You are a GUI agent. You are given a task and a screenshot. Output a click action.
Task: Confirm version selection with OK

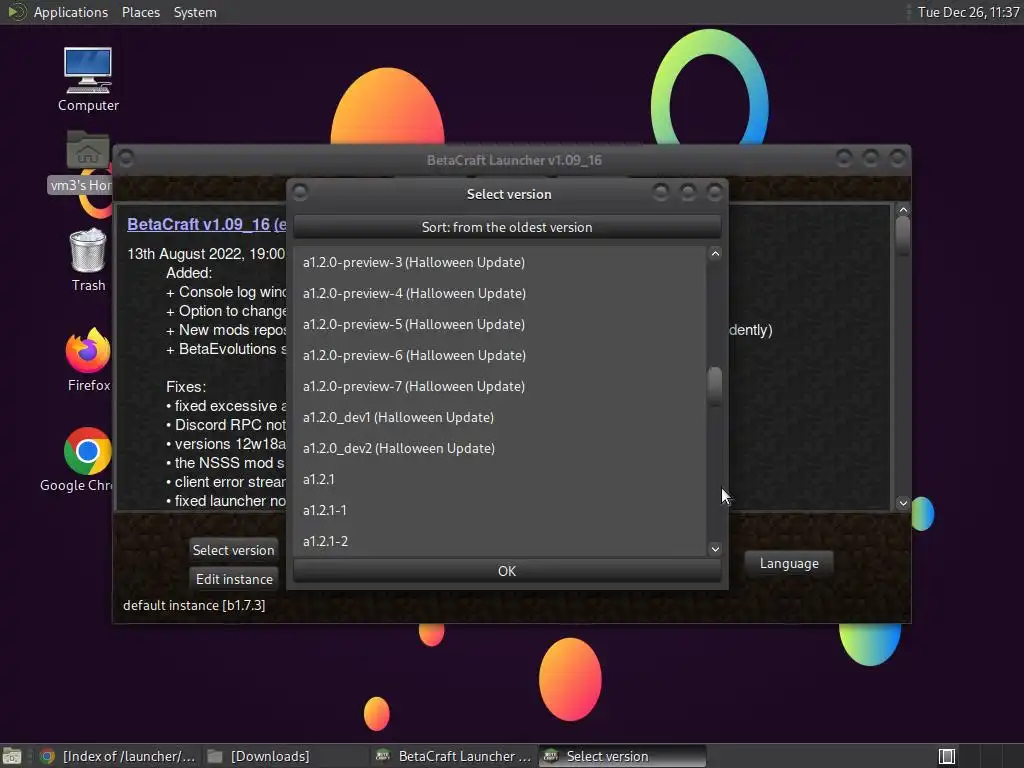tap(507, 571)
